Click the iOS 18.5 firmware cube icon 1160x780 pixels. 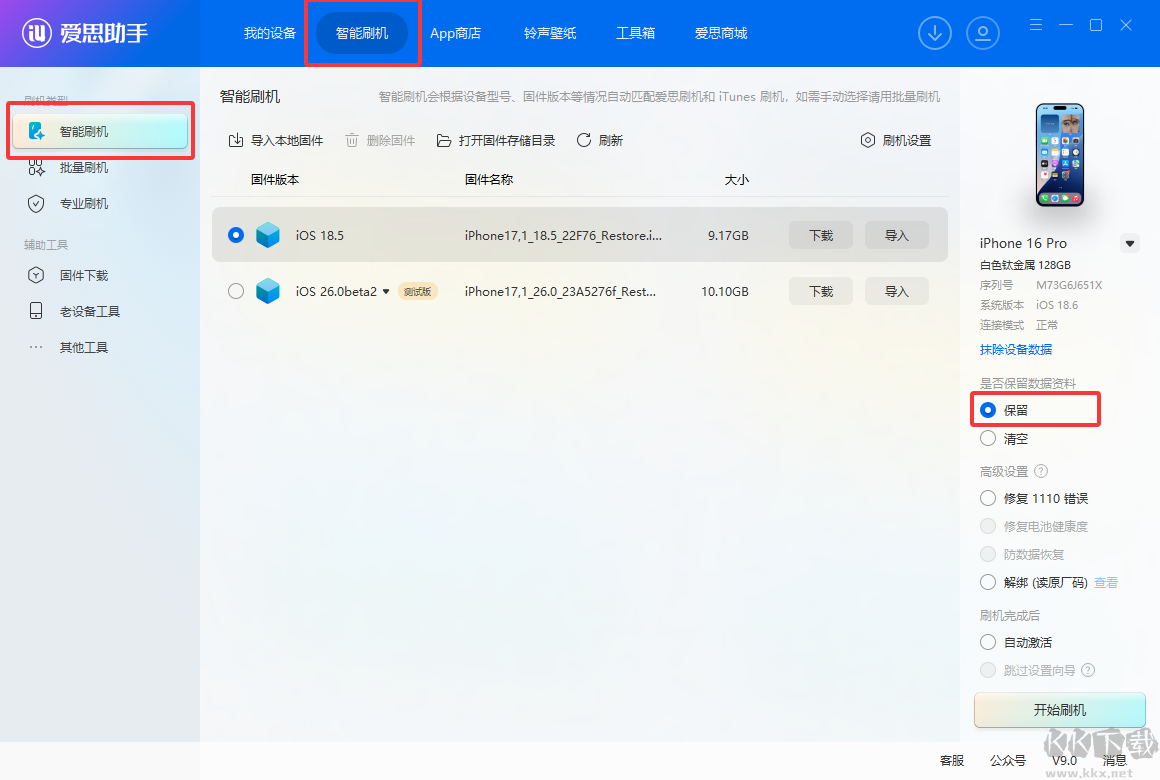click(x=268, y=235)
